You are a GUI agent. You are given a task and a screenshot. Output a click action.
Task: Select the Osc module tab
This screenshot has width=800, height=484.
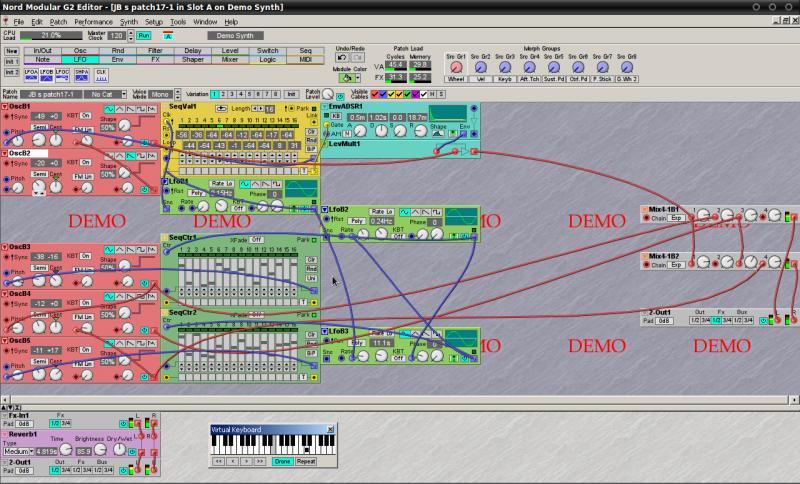(x=80, y=50)
